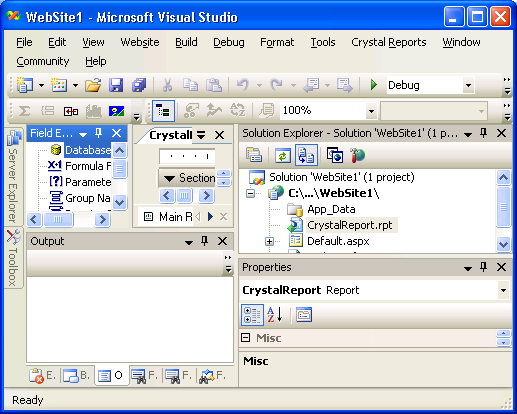Click the Output tab at bottom
Screen dimensions: 517x414
(111, 376)
